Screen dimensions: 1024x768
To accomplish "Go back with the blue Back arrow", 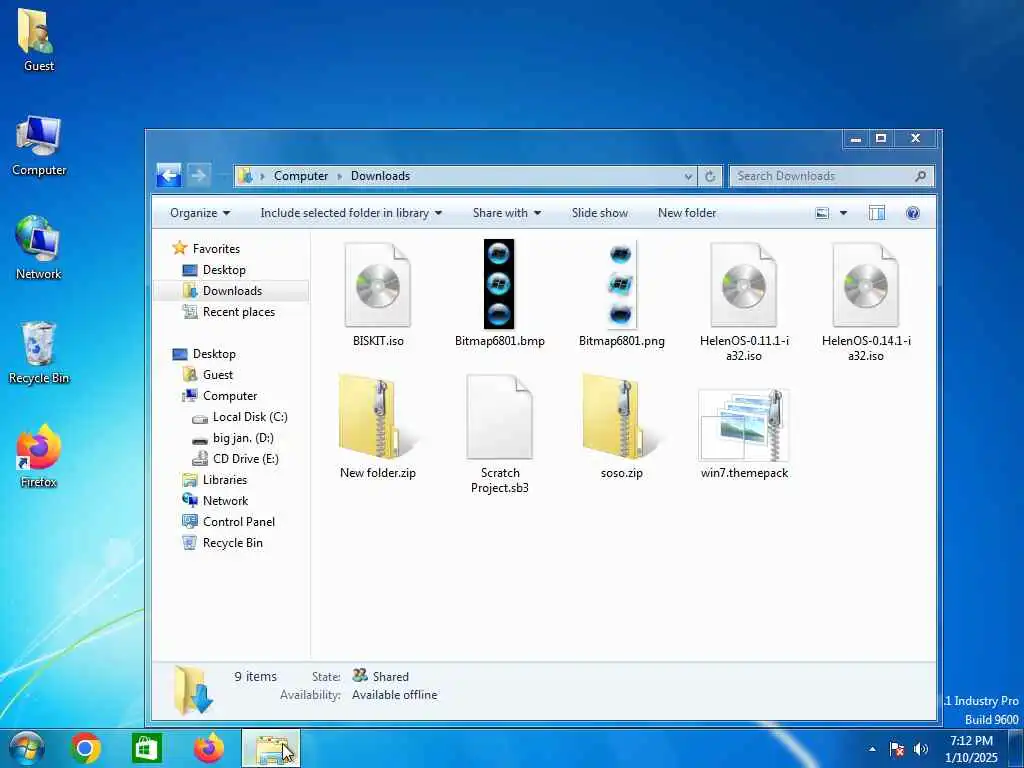I will coord(169,175).
